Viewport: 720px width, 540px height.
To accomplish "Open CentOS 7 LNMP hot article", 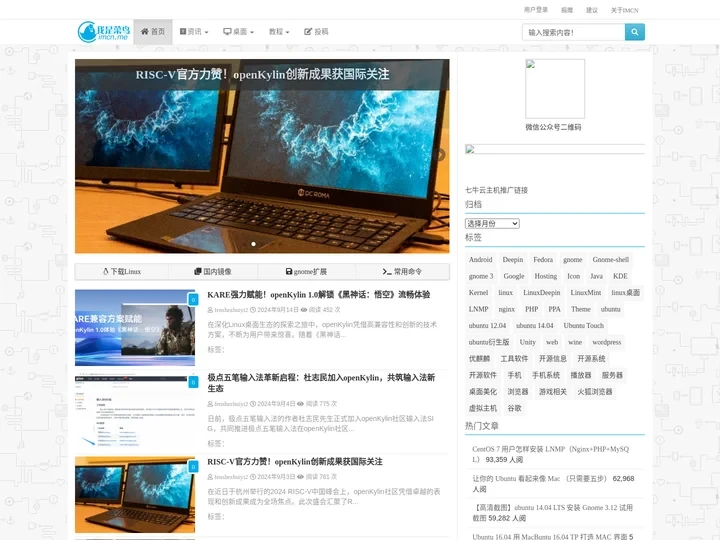I will pyautogui.click(x=550, y=454).
